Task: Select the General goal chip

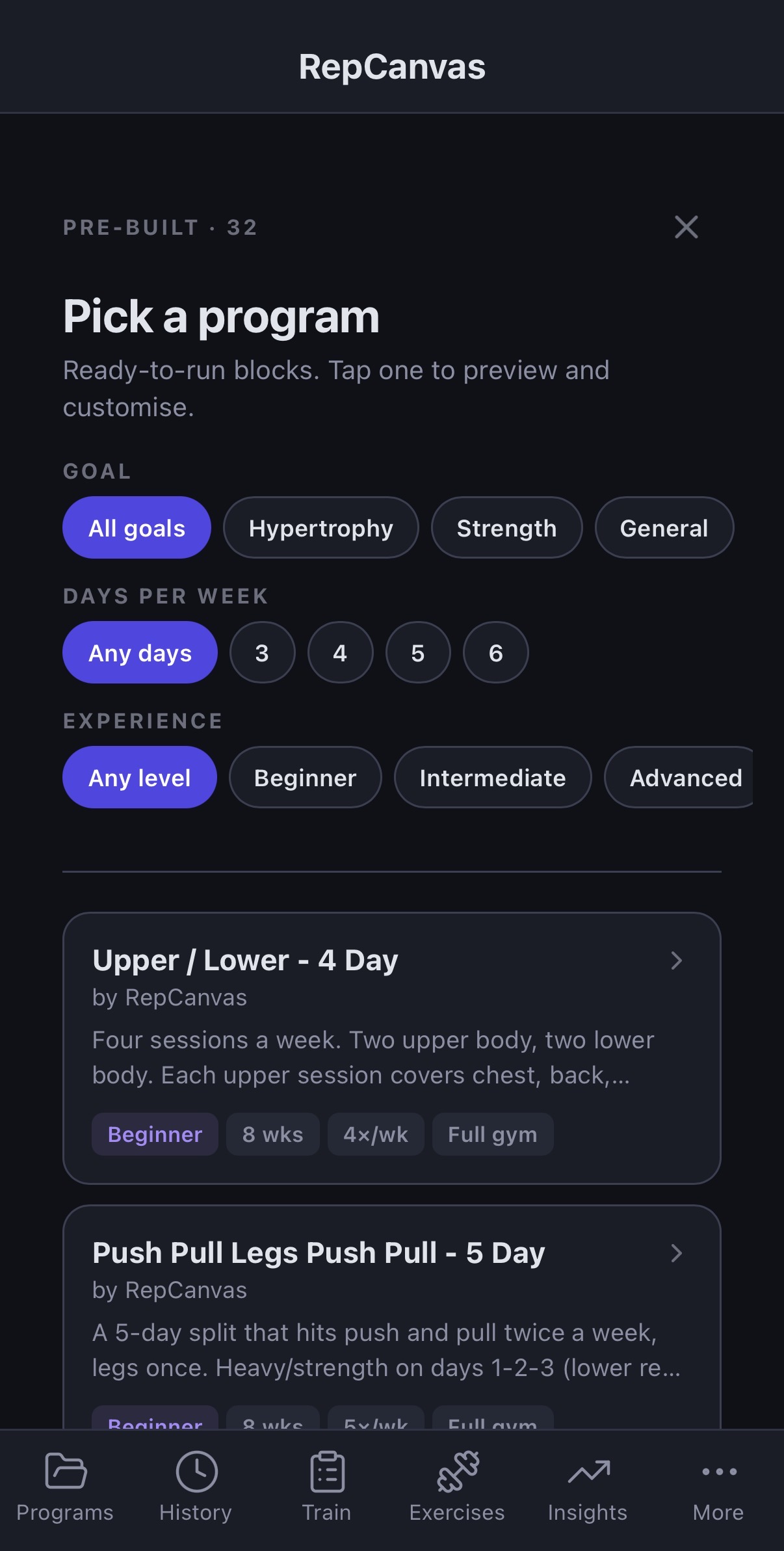Action: point(664,527)
